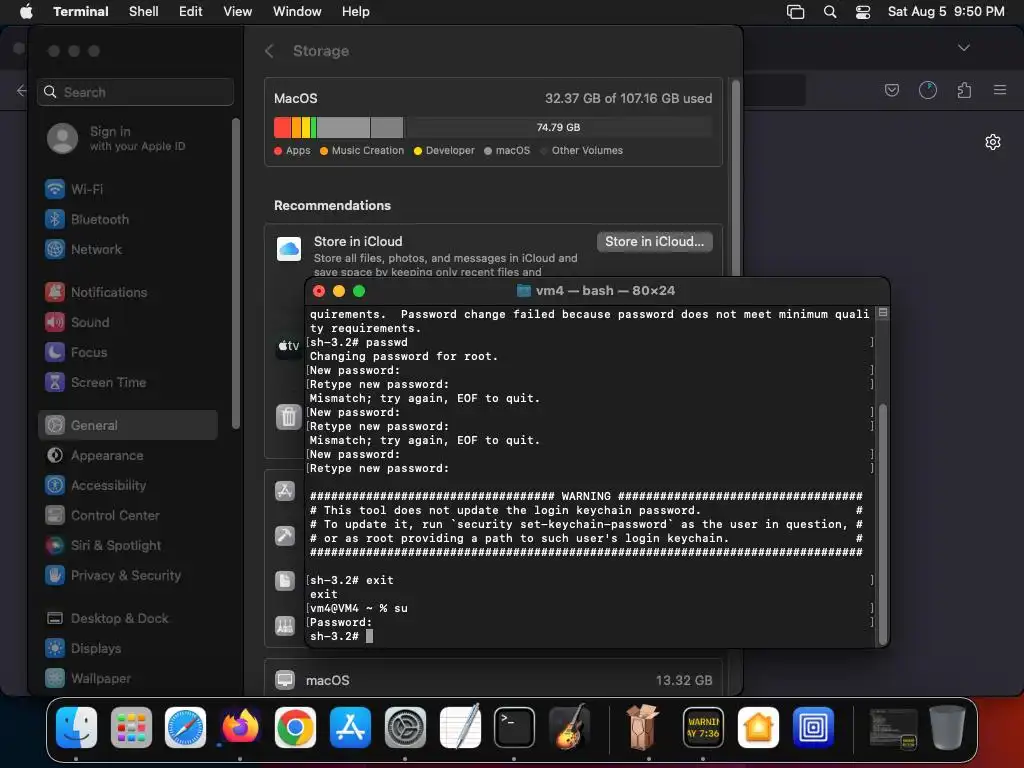Launch GarageBand from the Dock

coord(569,728)
